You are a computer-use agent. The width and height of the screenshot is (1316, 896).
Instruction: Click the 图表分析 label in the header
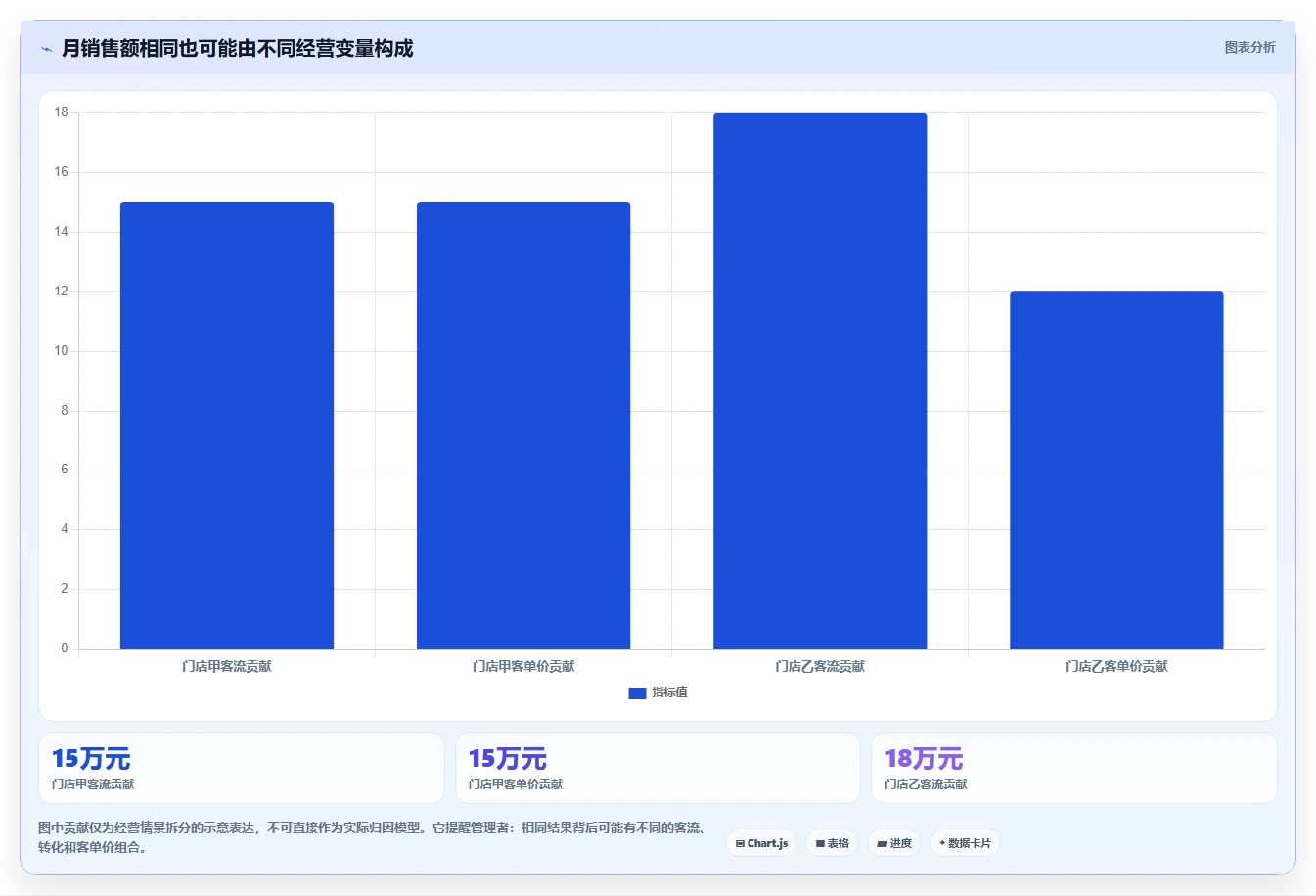click(x=1249, y=47)
